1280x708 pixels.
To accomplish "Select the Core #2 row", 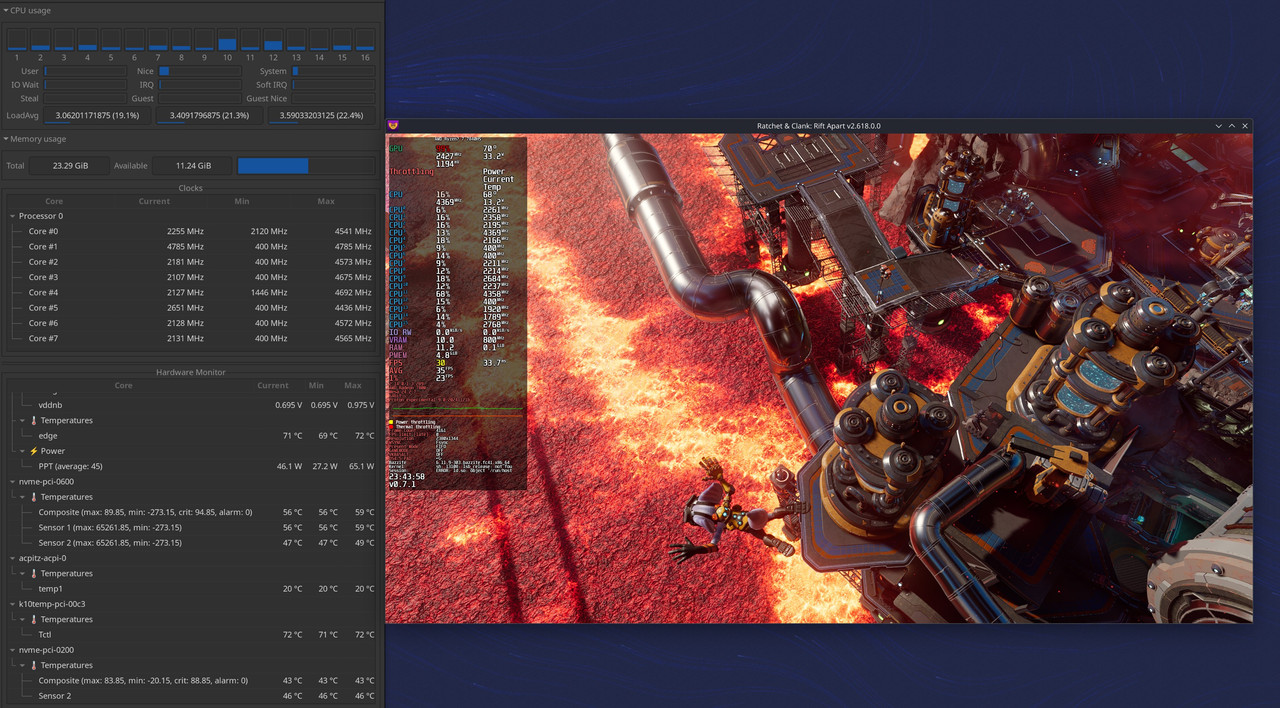I will (x=192, y=262).
